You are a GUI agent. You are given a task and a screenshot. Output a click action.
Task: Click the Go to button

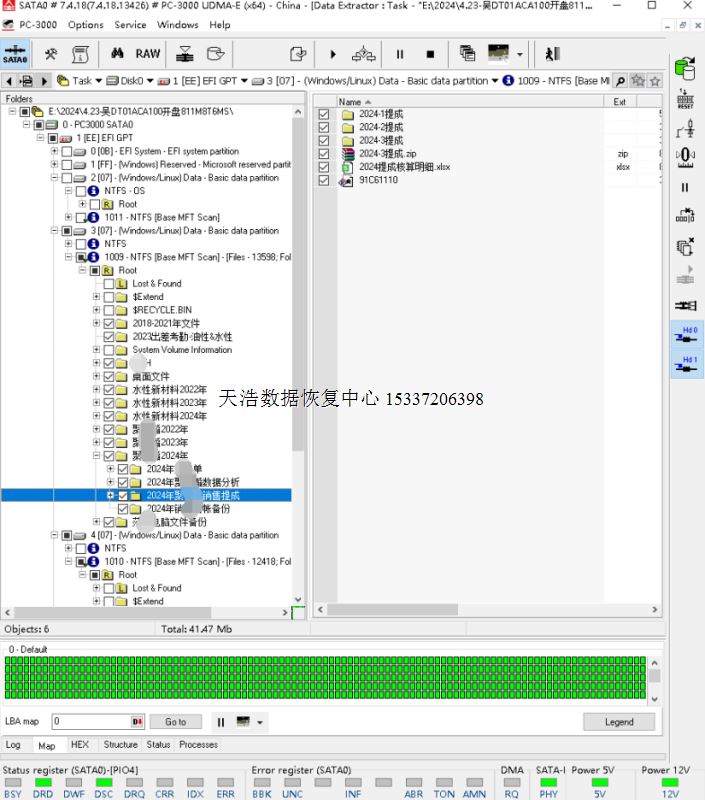[175, 722]
